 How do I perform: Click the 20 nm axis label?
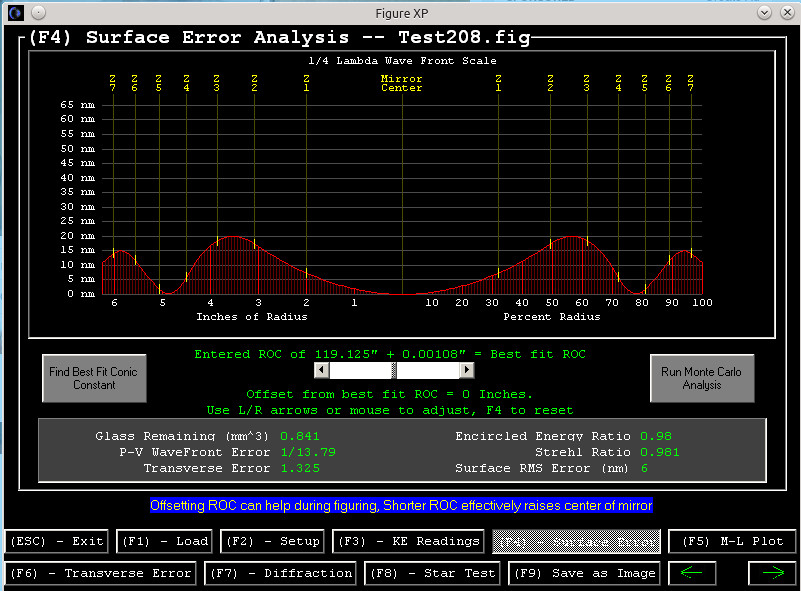pyautogui.click(x=78, y=235)
